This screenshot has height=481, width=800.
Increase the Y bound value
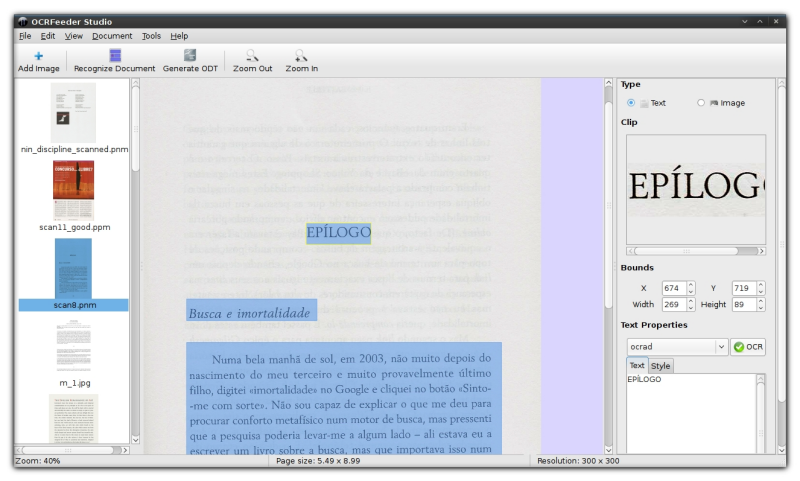point(761,285)
